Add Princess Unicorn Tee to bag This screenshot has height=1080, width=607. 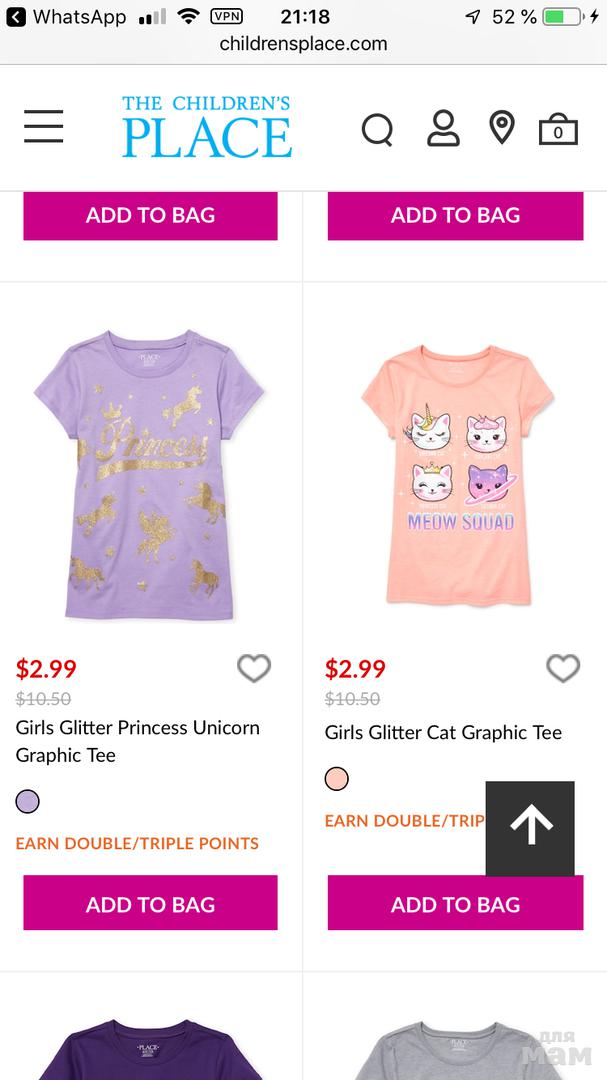coord(150,904)
